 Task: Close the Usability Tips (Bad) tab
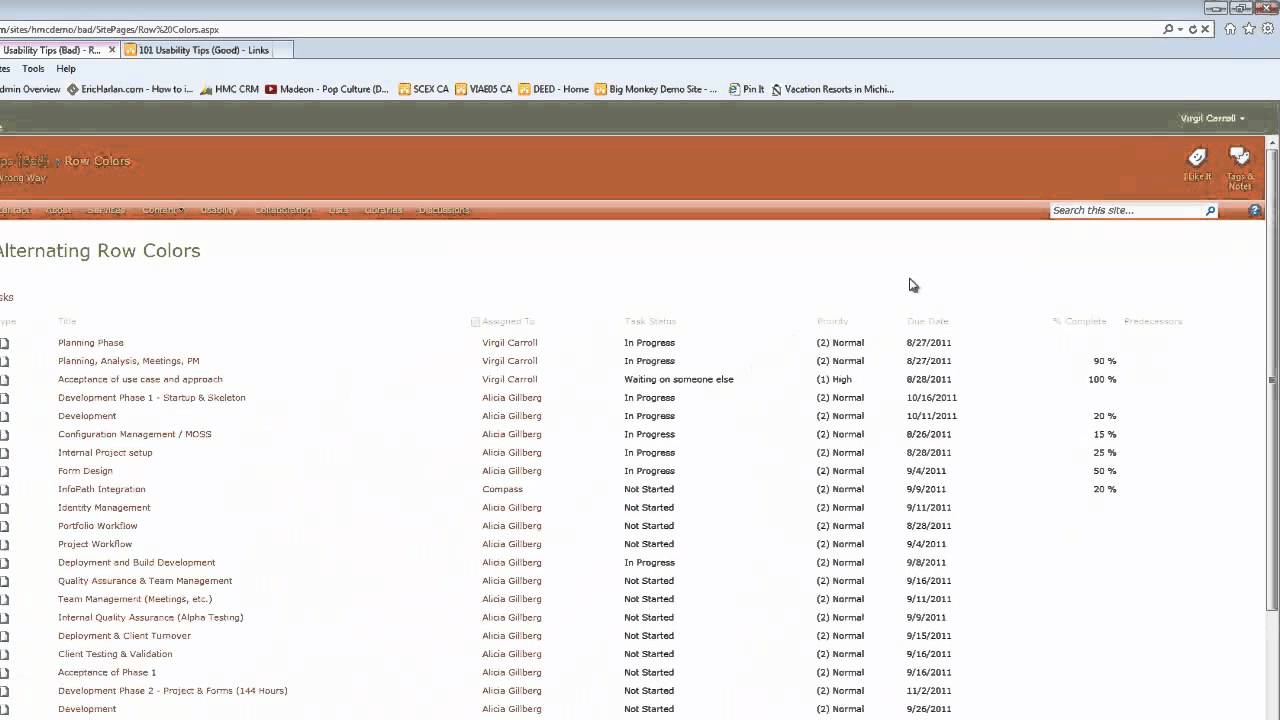point(112,50)
